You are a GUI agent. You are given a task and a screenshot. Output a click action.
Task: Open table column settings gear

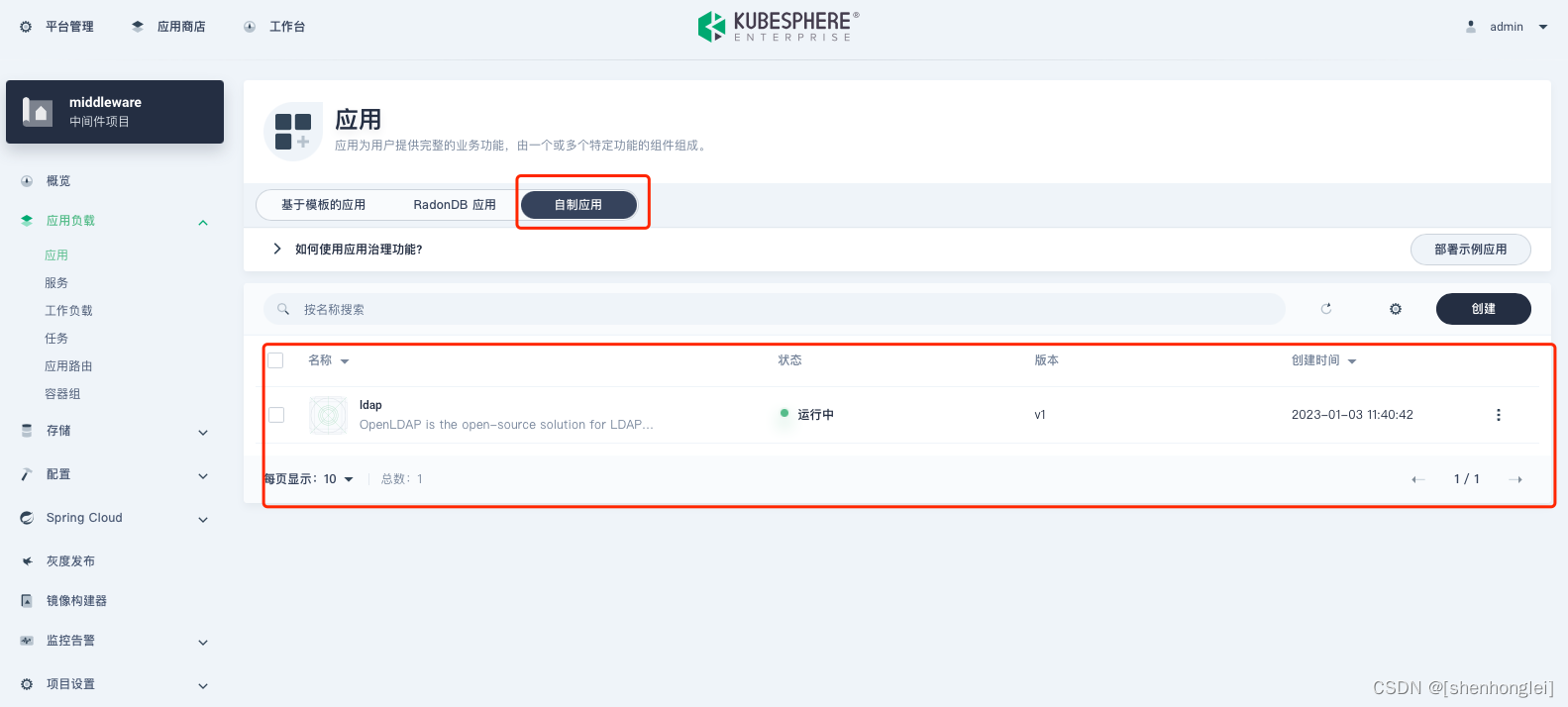1396,309
